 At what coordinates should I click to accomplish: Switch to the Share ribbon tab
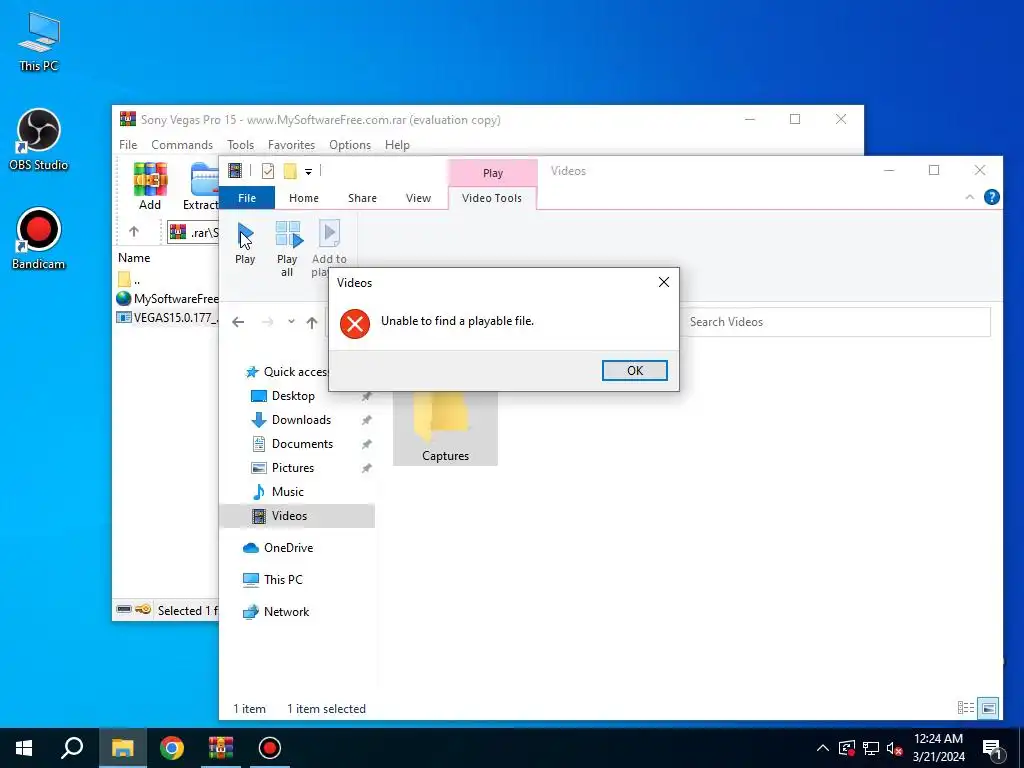click(362, 198)
